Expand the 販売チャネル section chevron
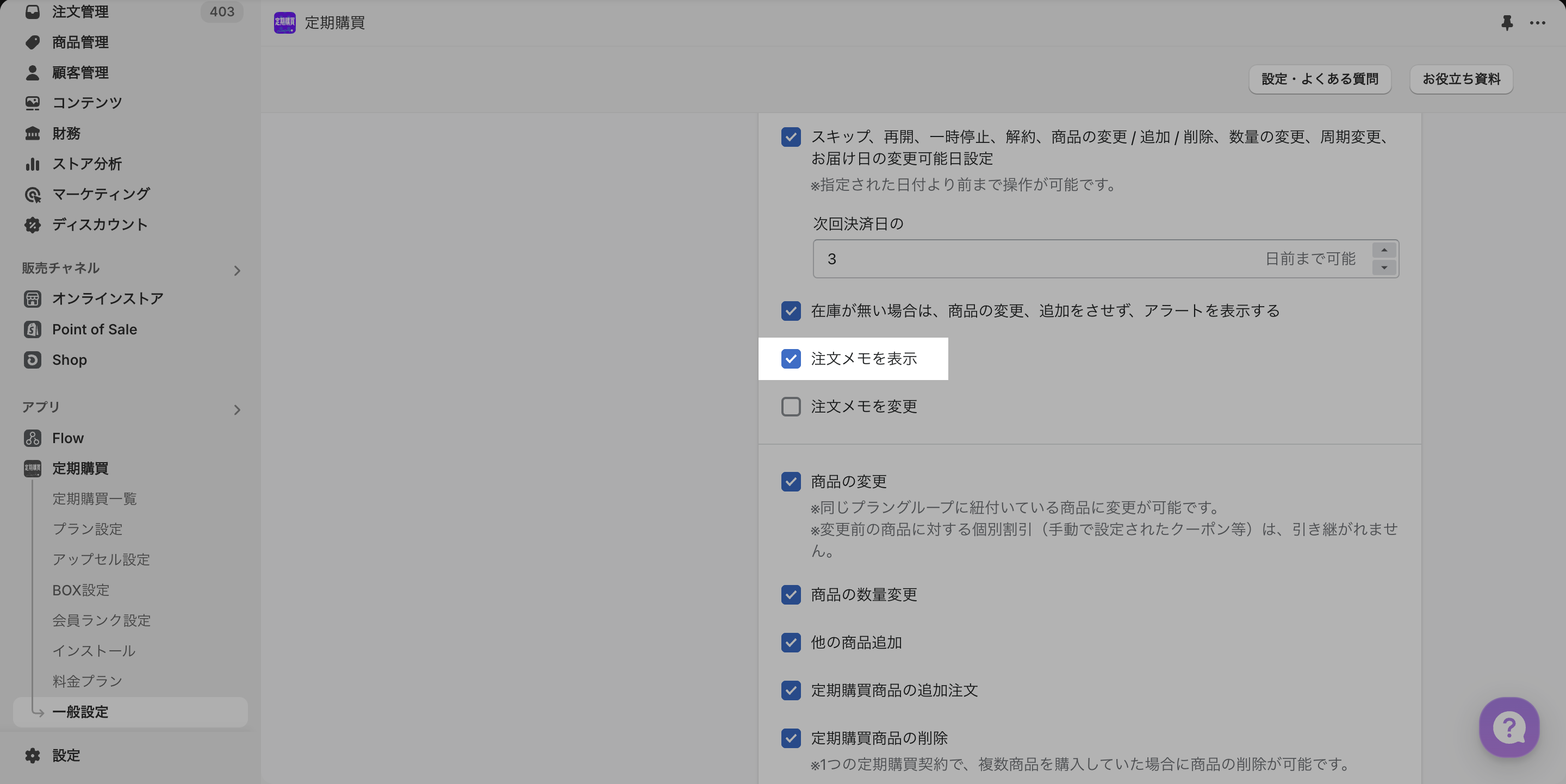Image resolution: width=1566 pixels, height=784 pixels. pyautogui.click(x=237, y=270)
